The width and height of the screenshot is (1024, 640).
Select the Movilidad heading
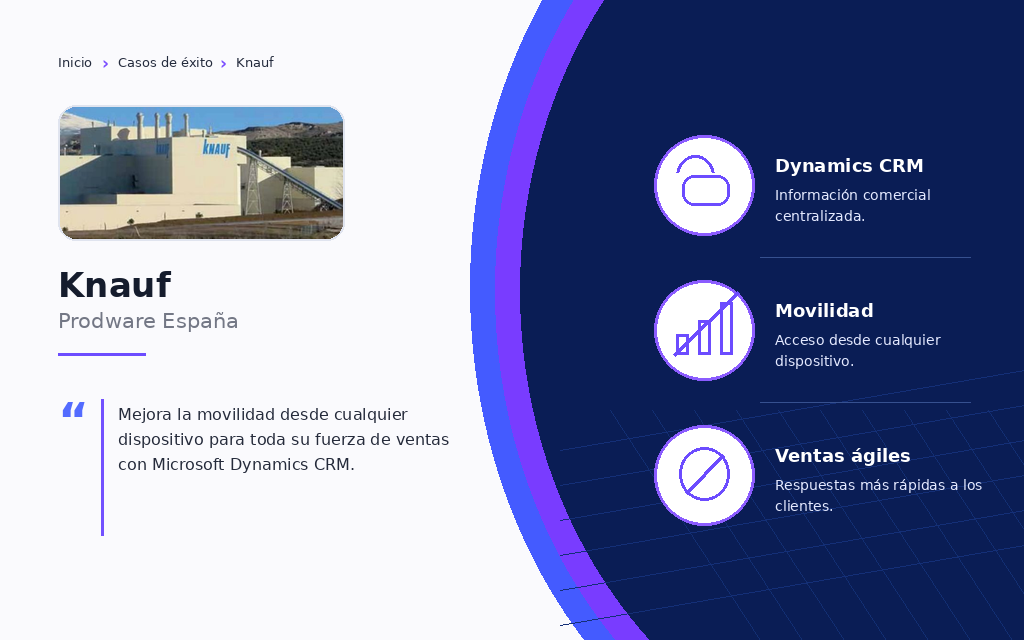[x=824, y=311]
